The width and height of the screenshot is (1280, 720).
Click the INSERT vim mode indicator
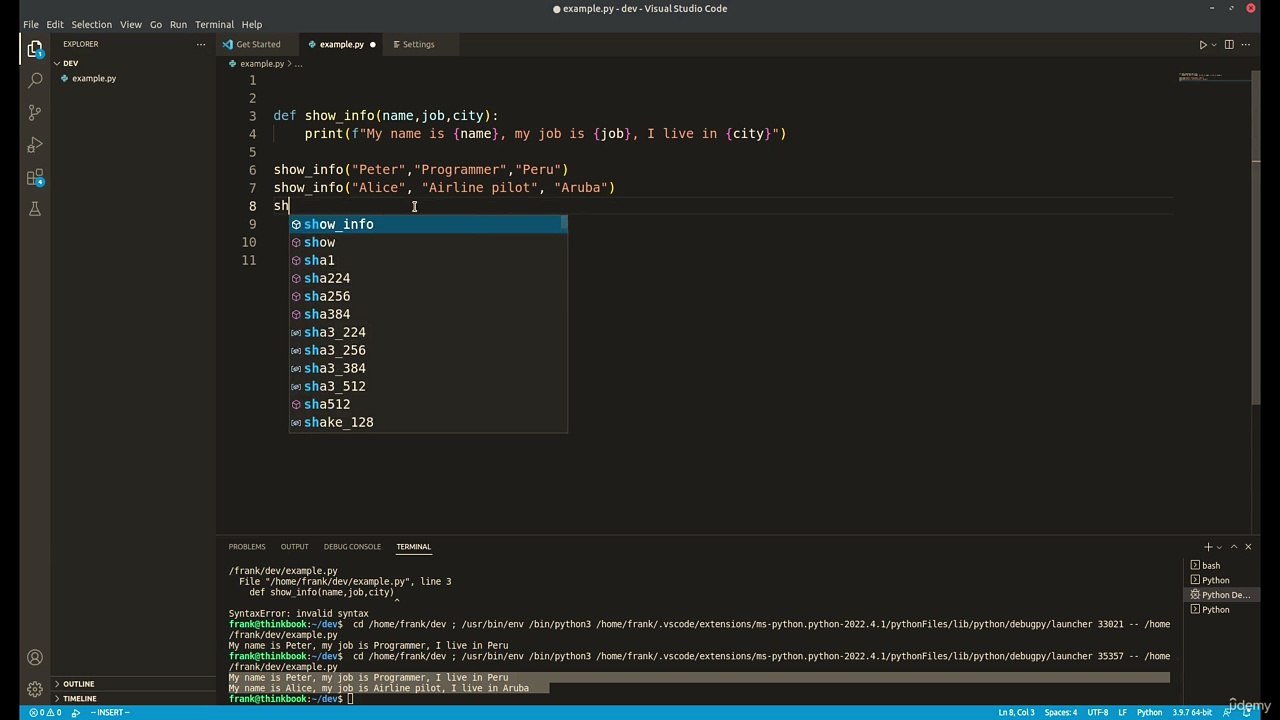110,713
